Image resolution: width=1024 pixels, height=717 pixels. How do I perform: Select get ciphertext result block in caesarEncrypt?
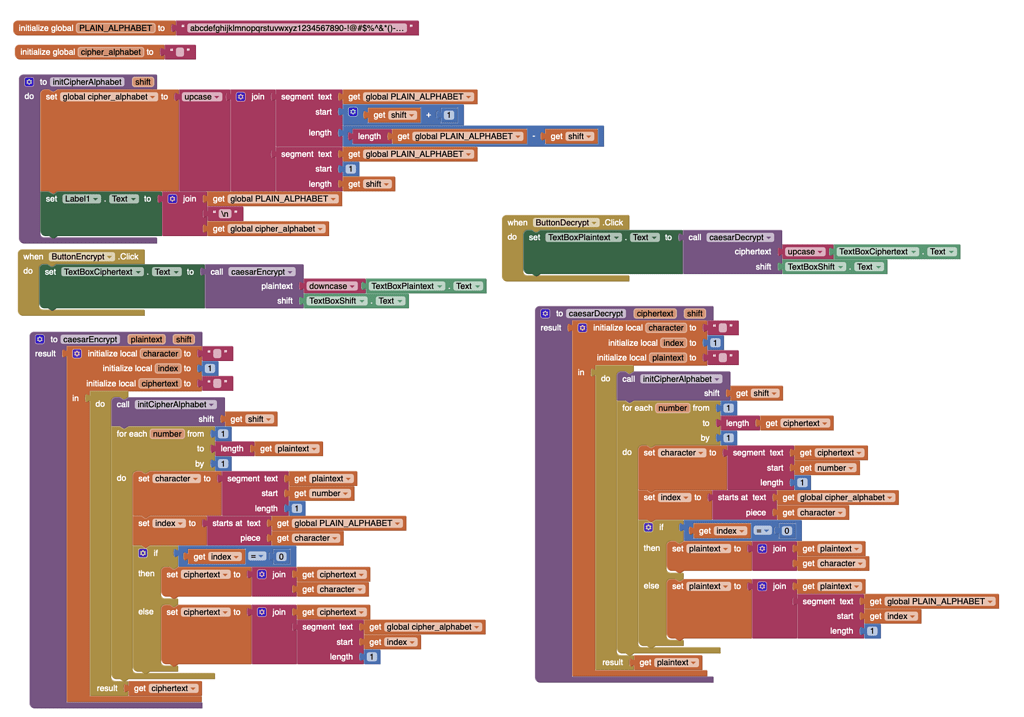click(x=165, y=688)
